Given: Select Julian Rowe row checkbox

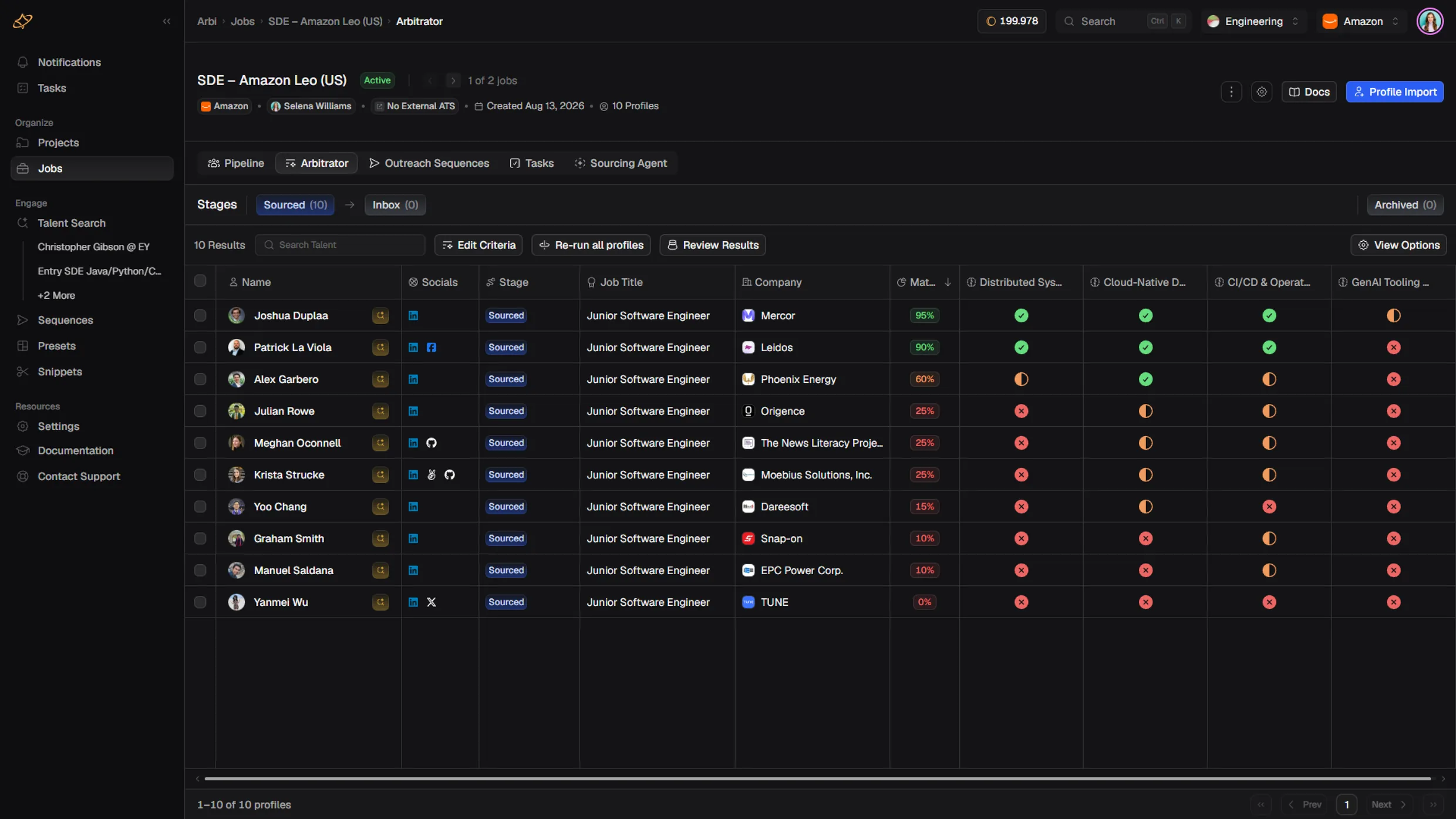Looking at the screenshot, I should point(200,411).
